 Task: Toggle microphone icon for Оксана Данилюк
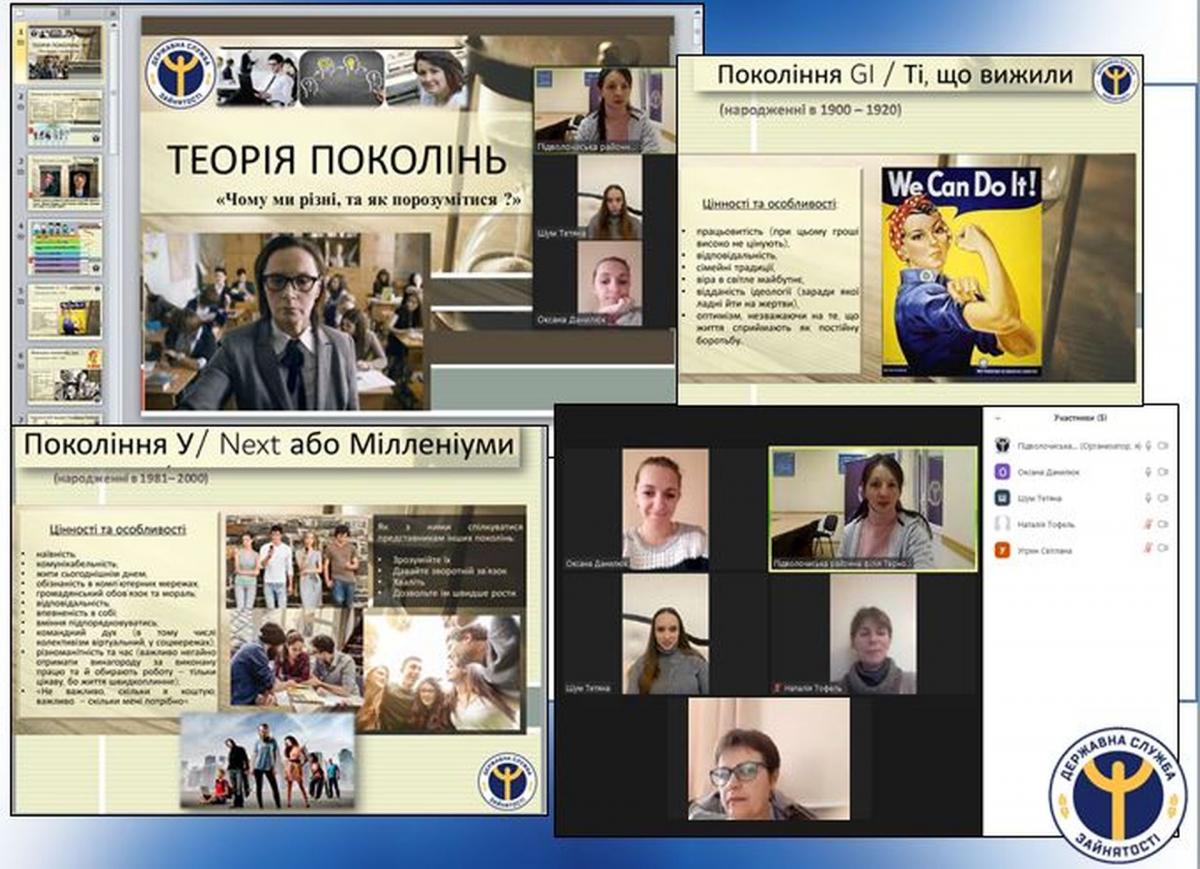(1148, 472)
